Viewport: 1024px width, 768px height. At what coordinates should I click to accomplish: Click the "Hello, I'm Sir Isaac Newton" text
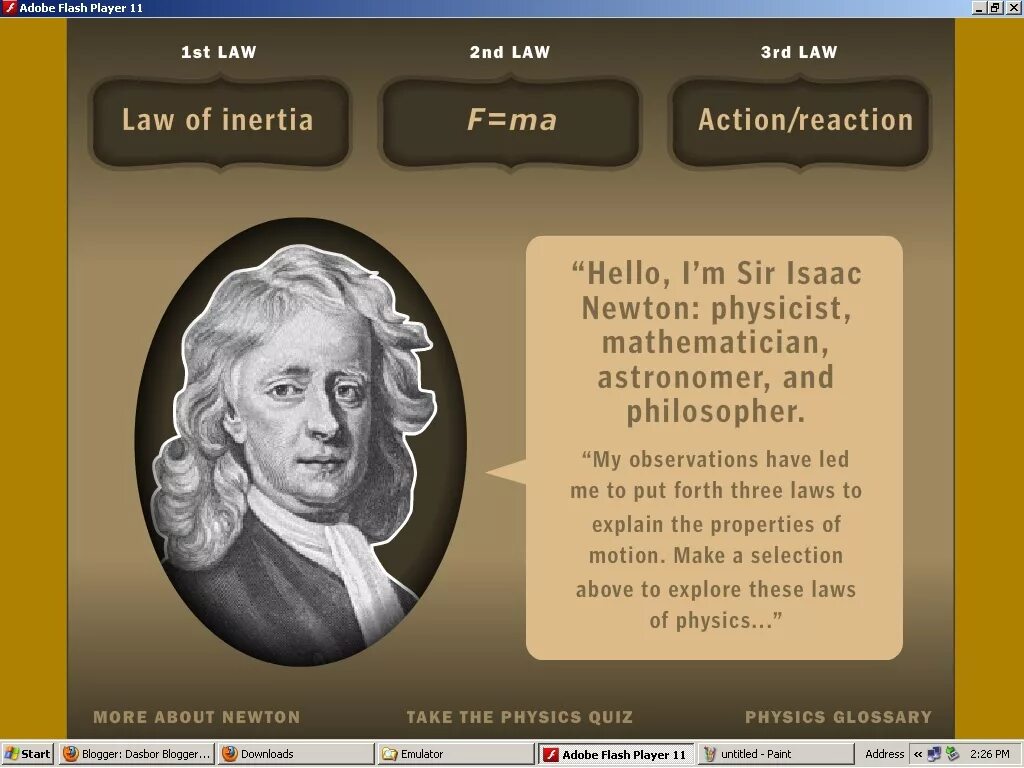(x=716, y=342)
